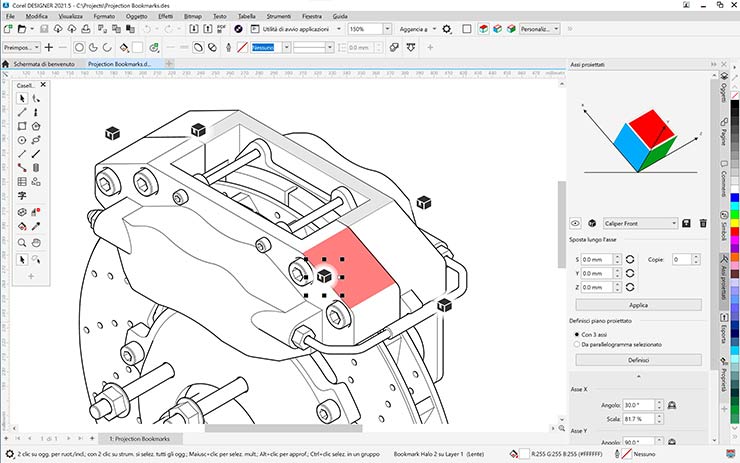Expand the 150% zoom level dropdown
This screenshot has height=463, width=740.
pos(385,30)
